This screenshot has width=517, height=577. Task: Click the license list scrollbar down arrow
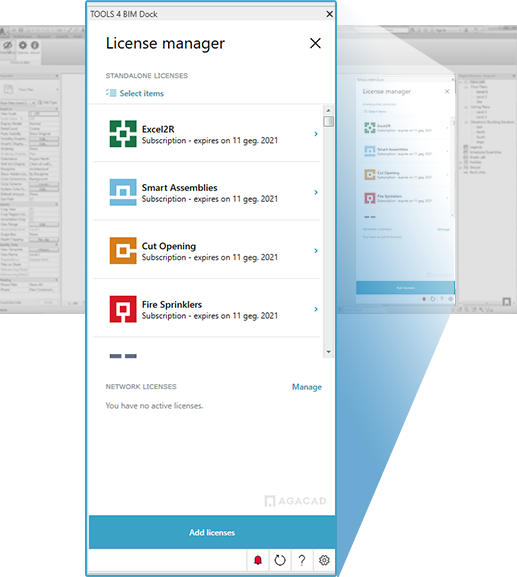coord(328,352)
